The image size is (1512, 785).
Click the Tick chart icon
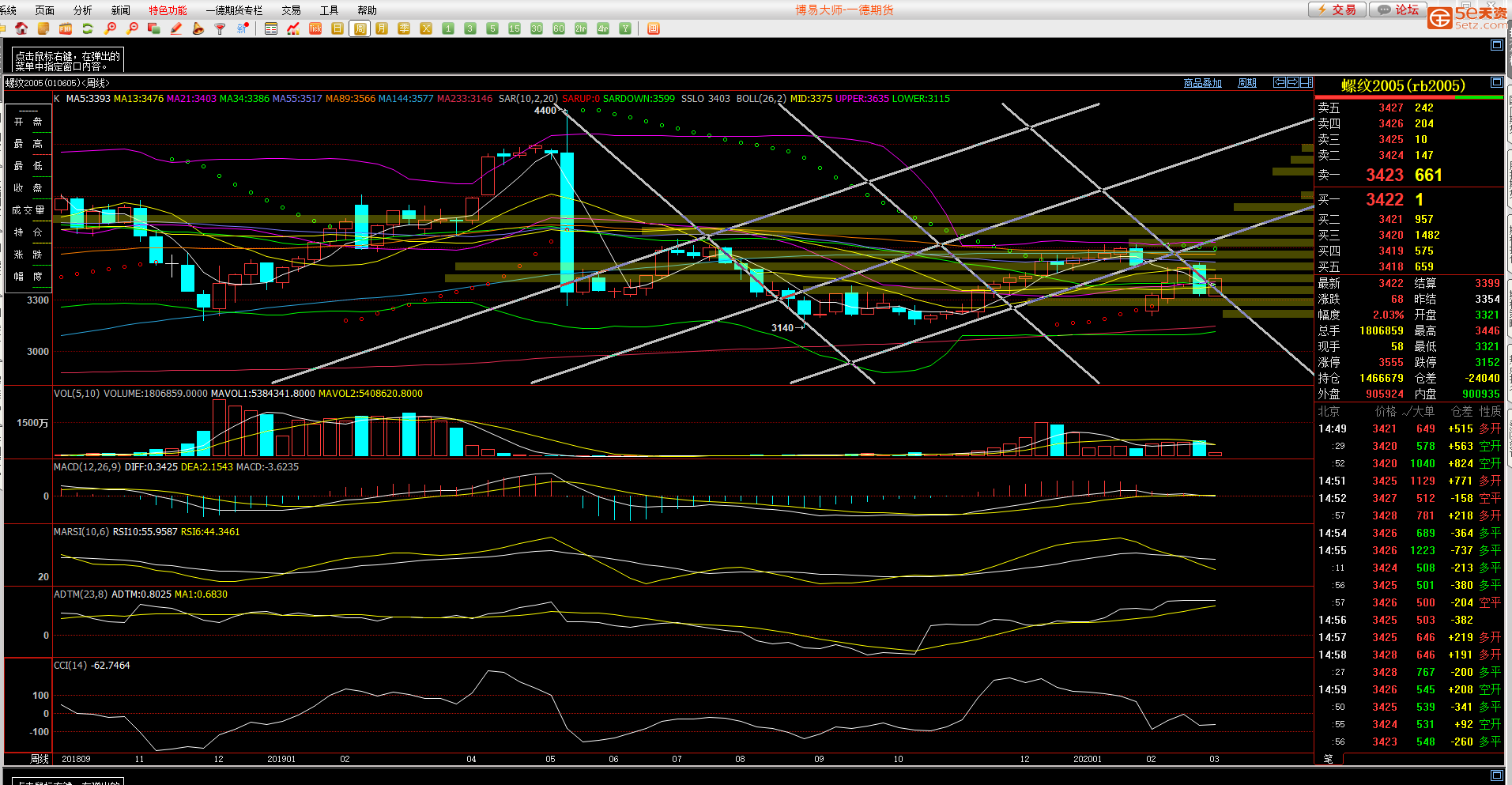pos(315,28)
